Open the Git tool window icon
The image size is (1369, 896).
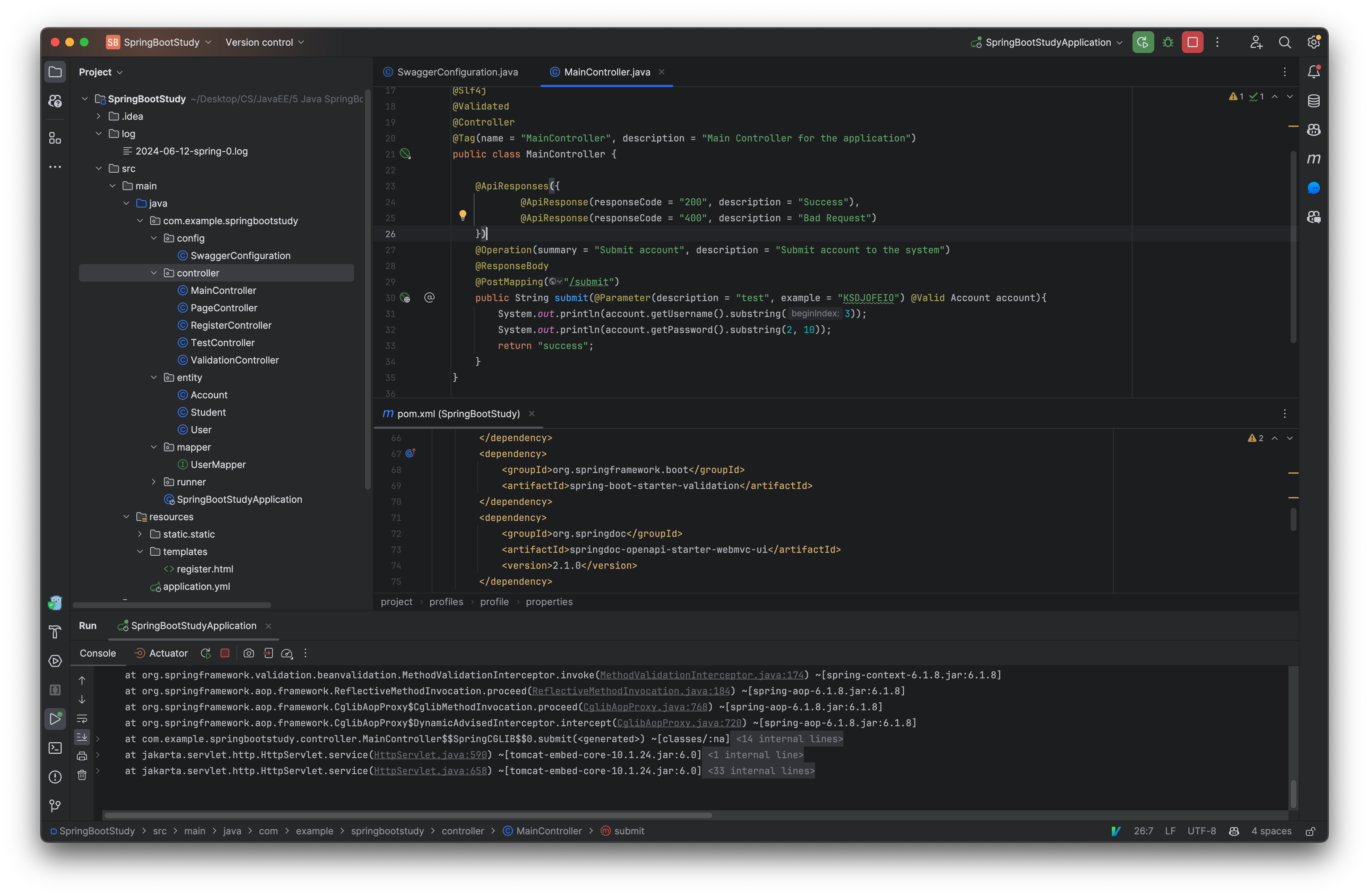tap(55, 806)
